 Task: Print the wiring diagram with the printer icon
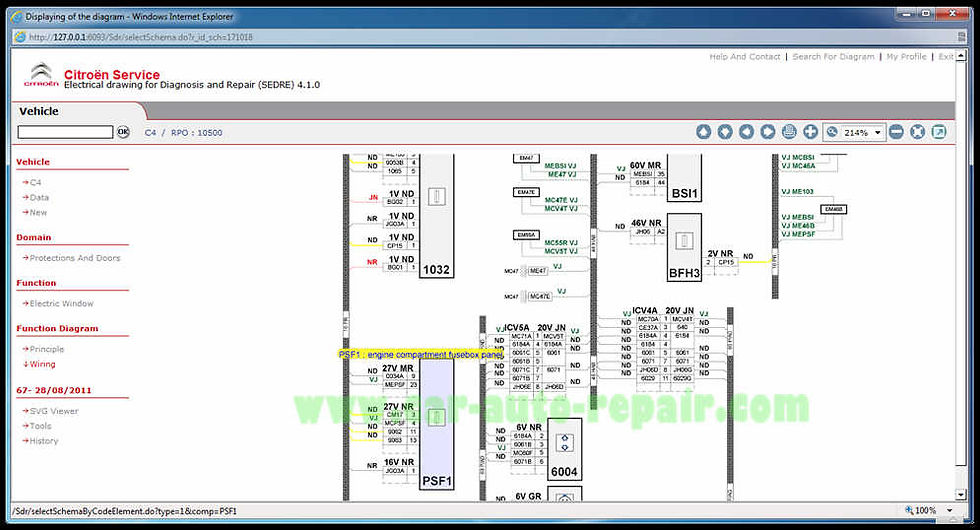pos(789,132)
